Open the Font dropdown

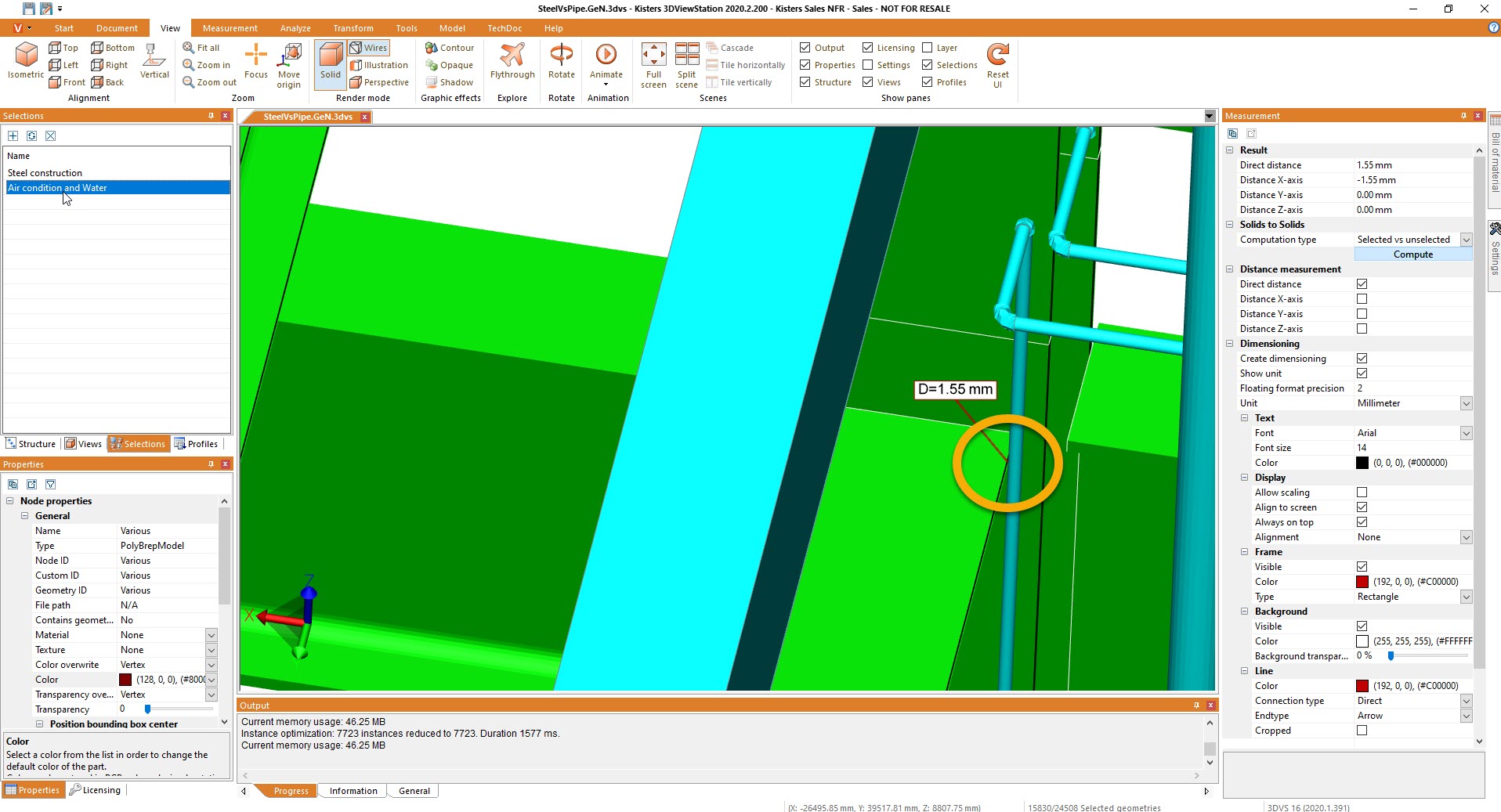tap(1466, 433)
